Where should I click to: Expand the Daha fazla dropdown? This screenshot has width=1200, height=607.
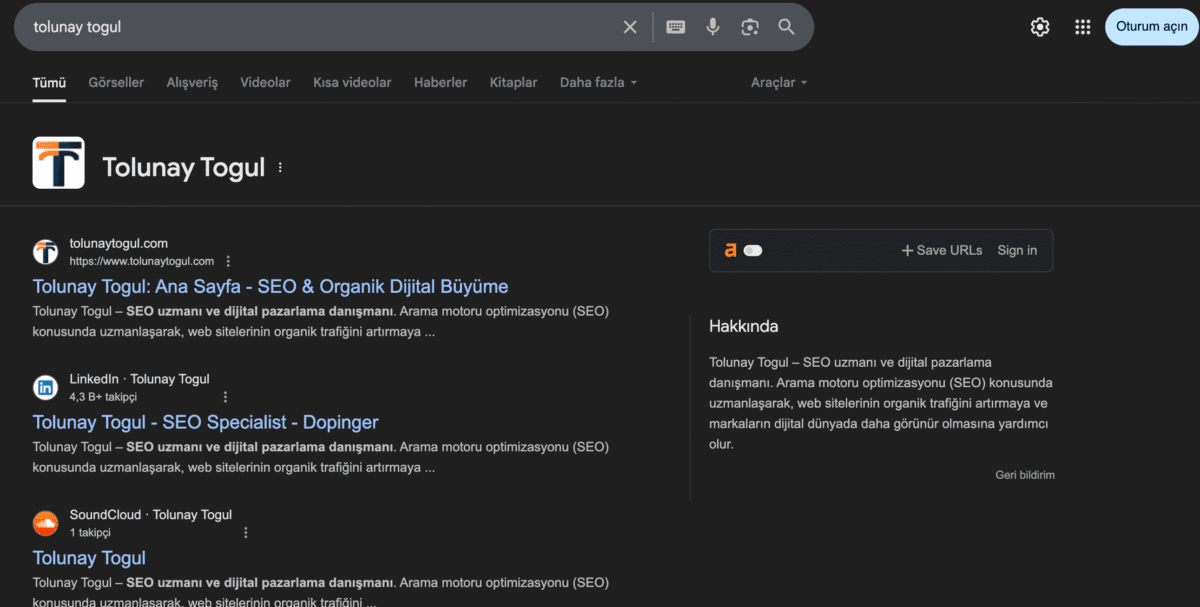[598, 82]
